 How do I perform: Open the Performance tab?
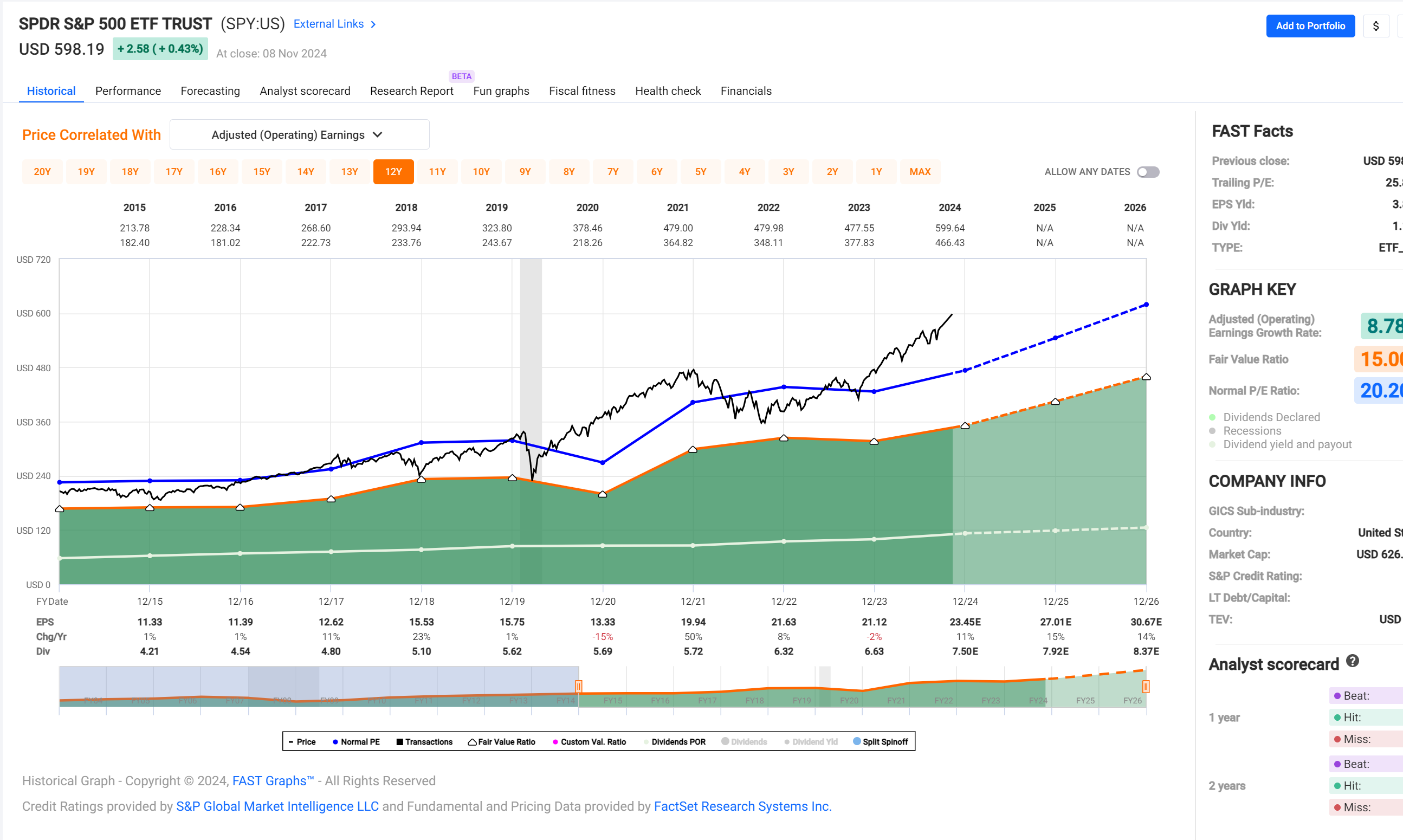pos(128,91)
